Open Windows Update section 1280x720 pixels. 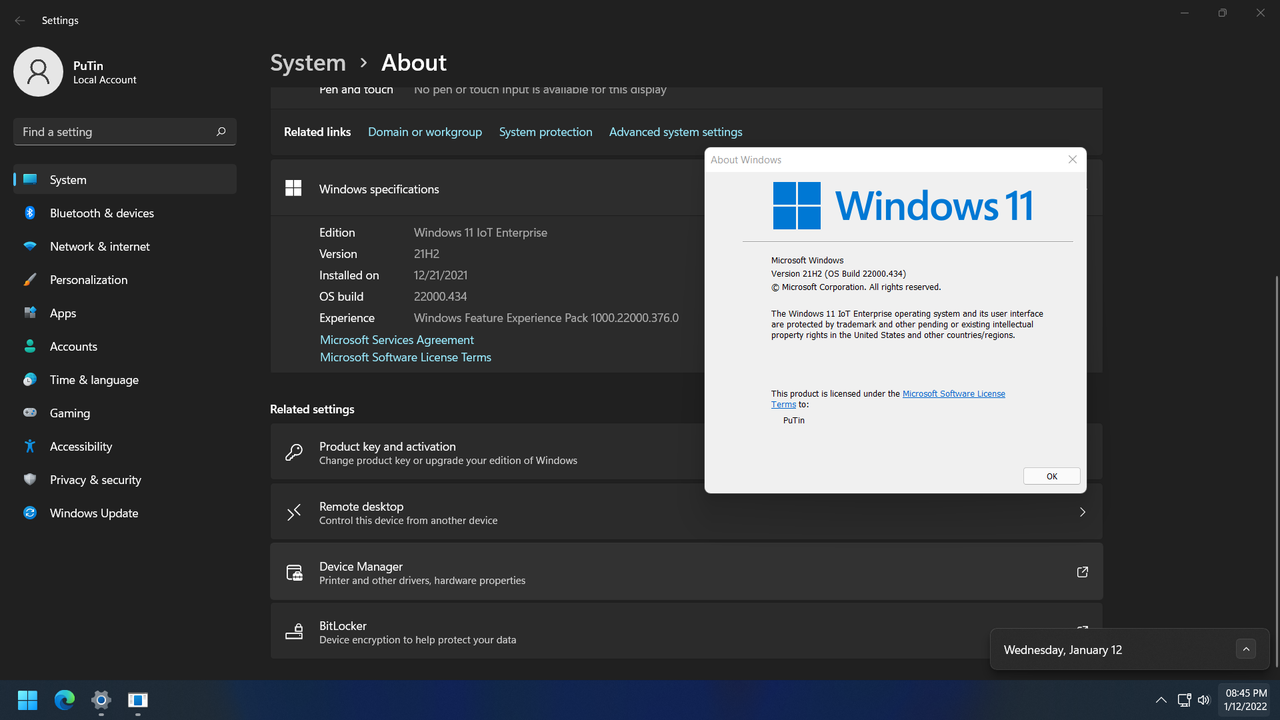93,513
